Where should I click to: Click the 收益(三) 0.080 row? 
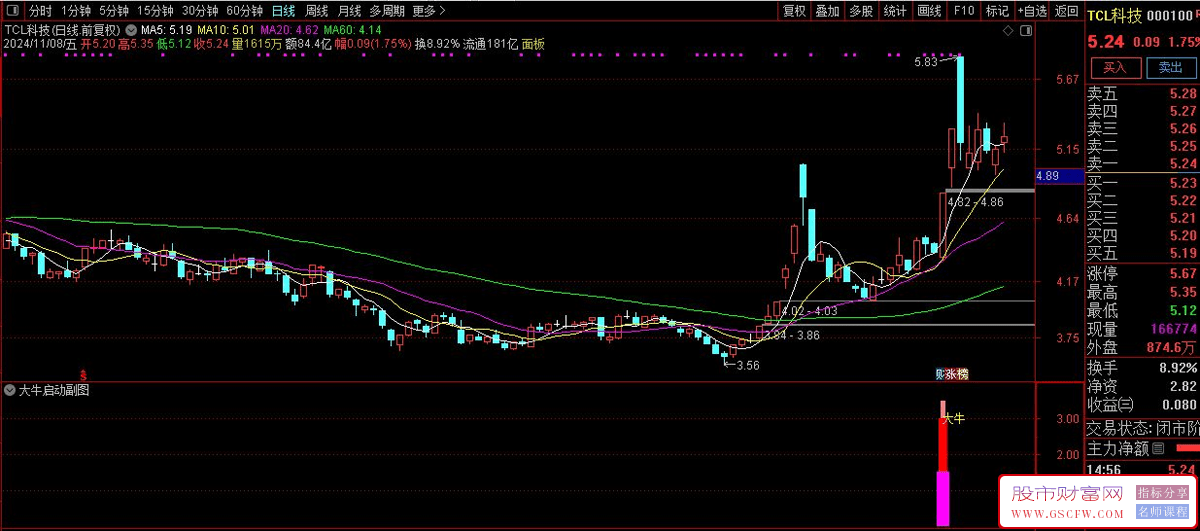[x=1142, y=404]
